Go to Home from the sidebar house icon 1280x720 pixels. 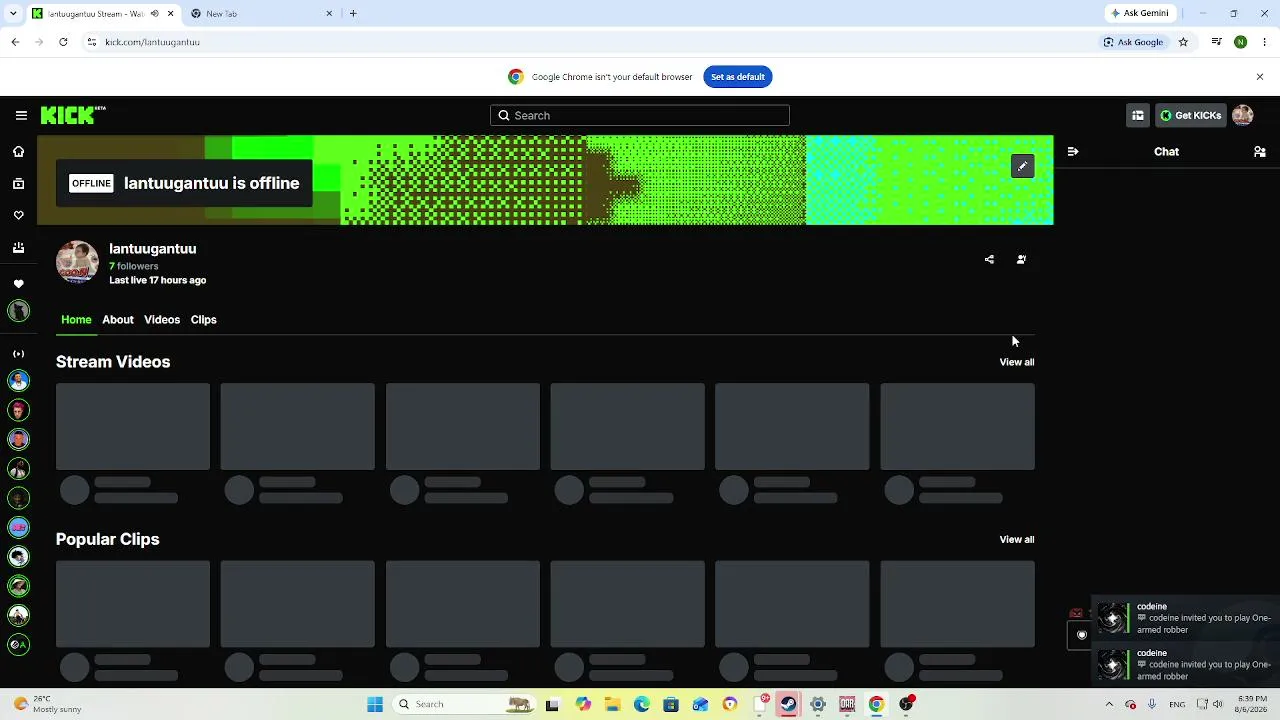18,152
